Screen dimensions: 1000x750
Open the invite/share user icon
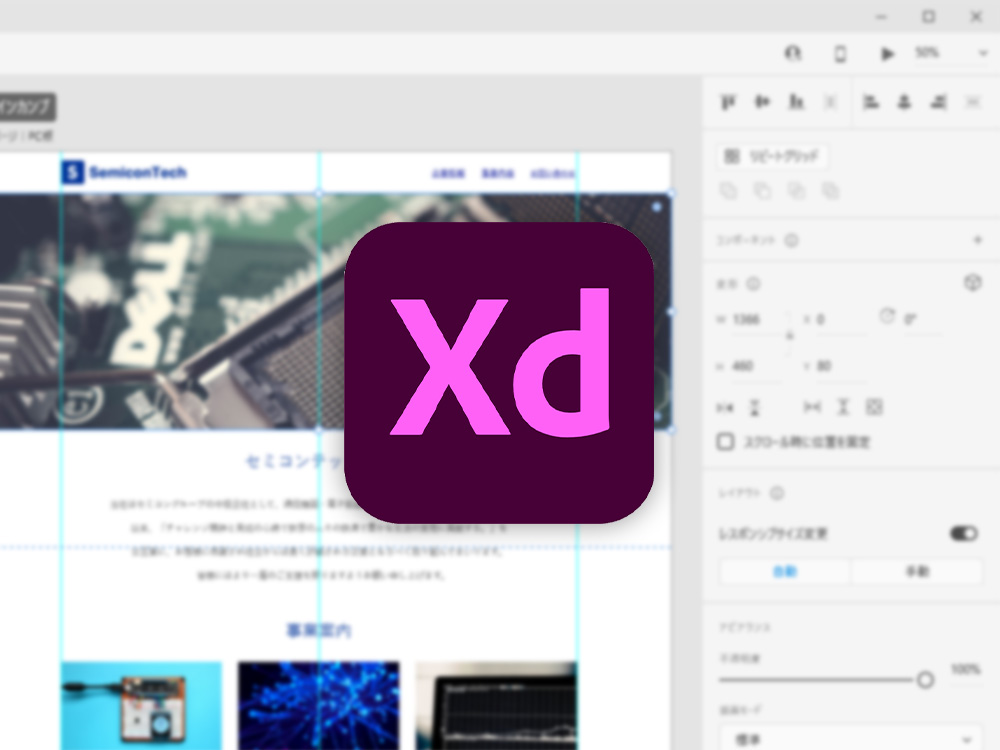tap(793, 54)
